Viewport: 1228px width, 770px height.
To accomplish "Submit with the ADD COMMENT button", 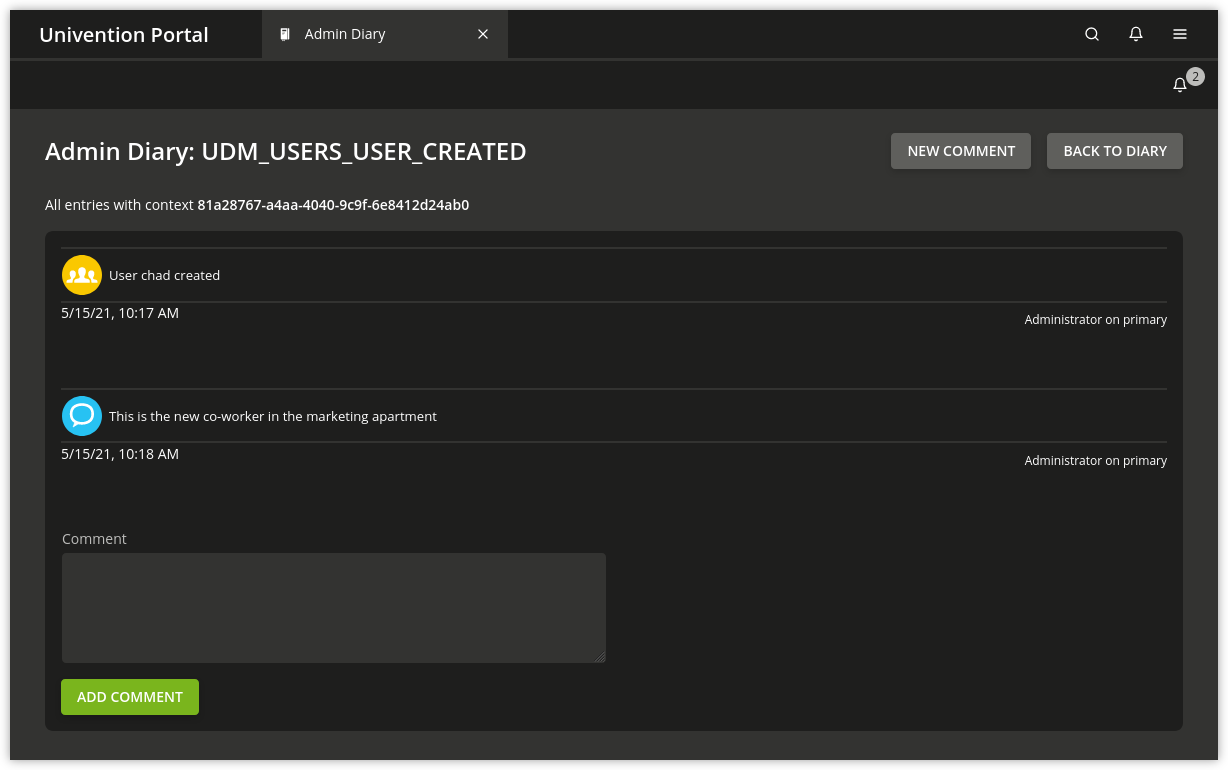I will tap(130, 697).
